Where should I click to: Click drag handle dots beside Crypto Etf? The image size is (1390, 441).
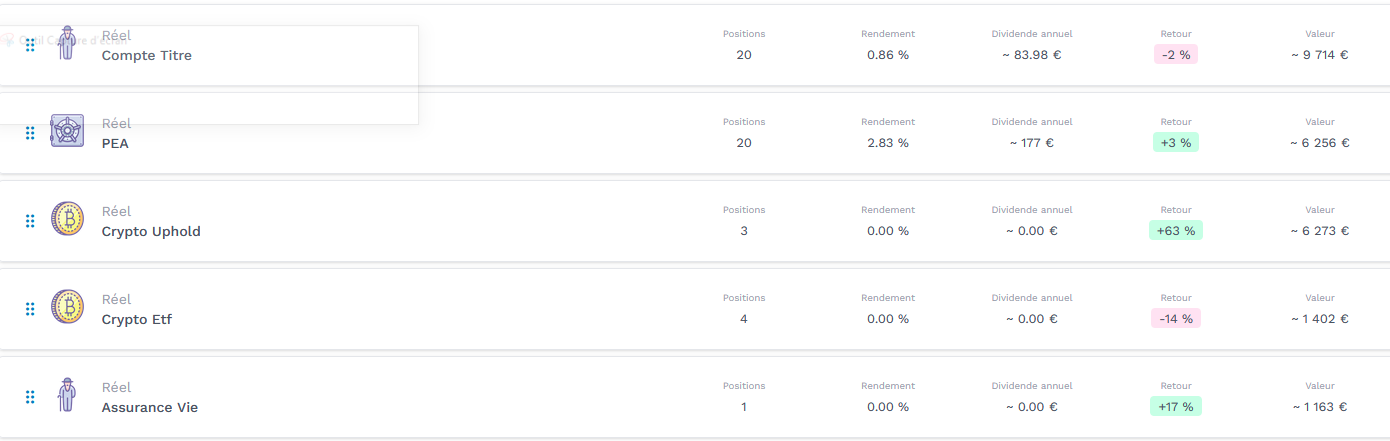click(30, 309)
